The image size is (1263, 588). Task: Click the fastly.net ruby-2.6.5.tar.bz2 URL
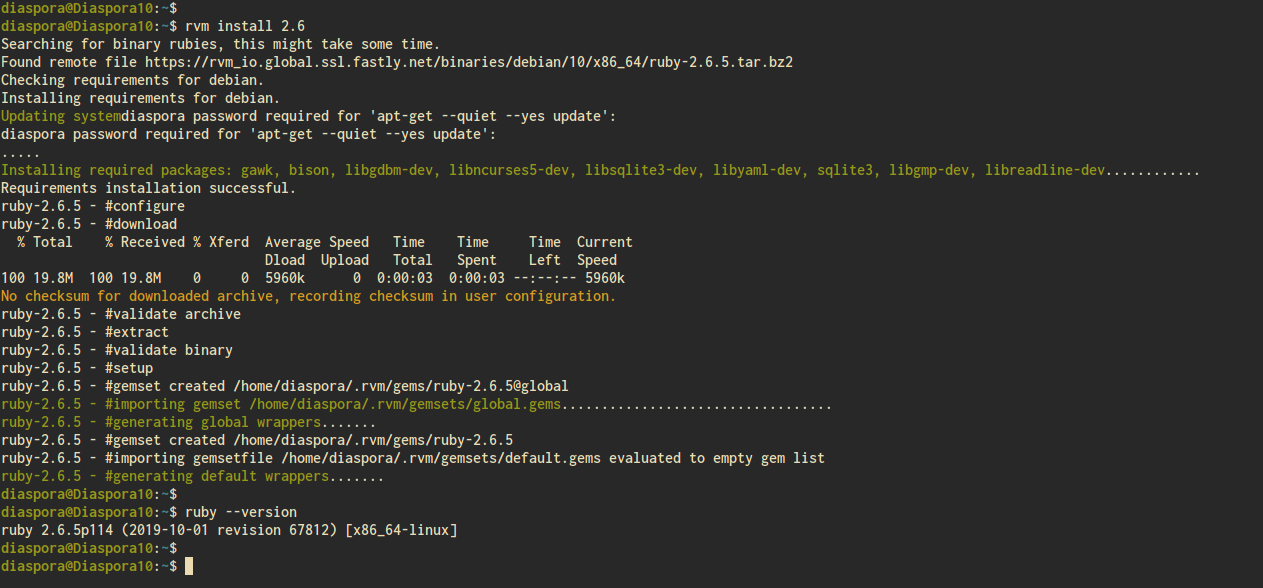click(469, 62)
